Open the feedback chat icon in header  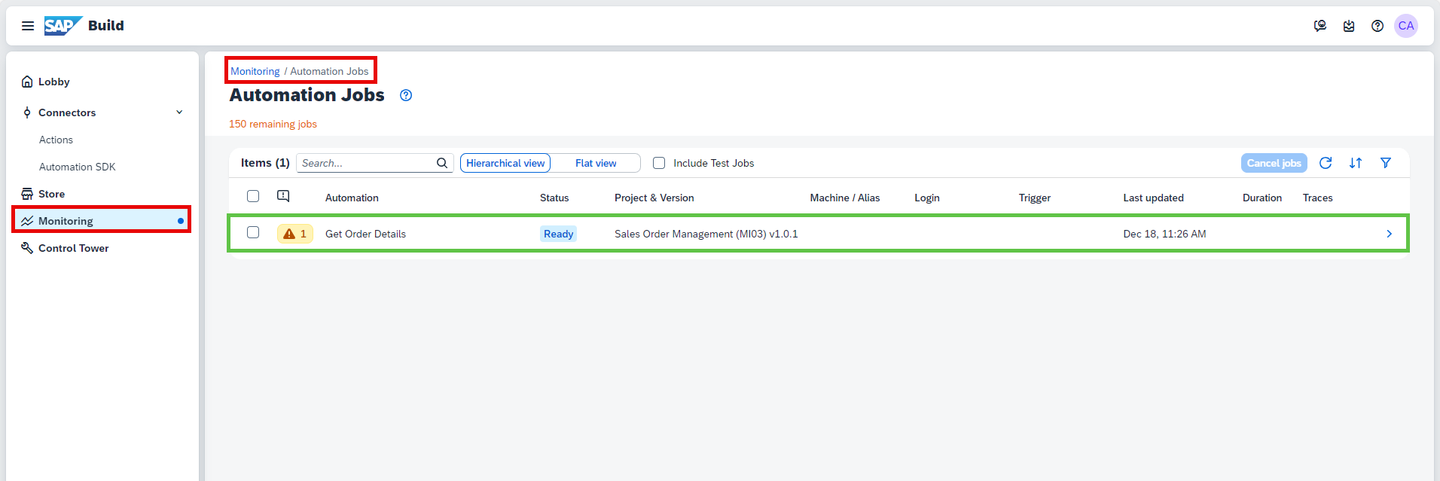coord(1320,26)
